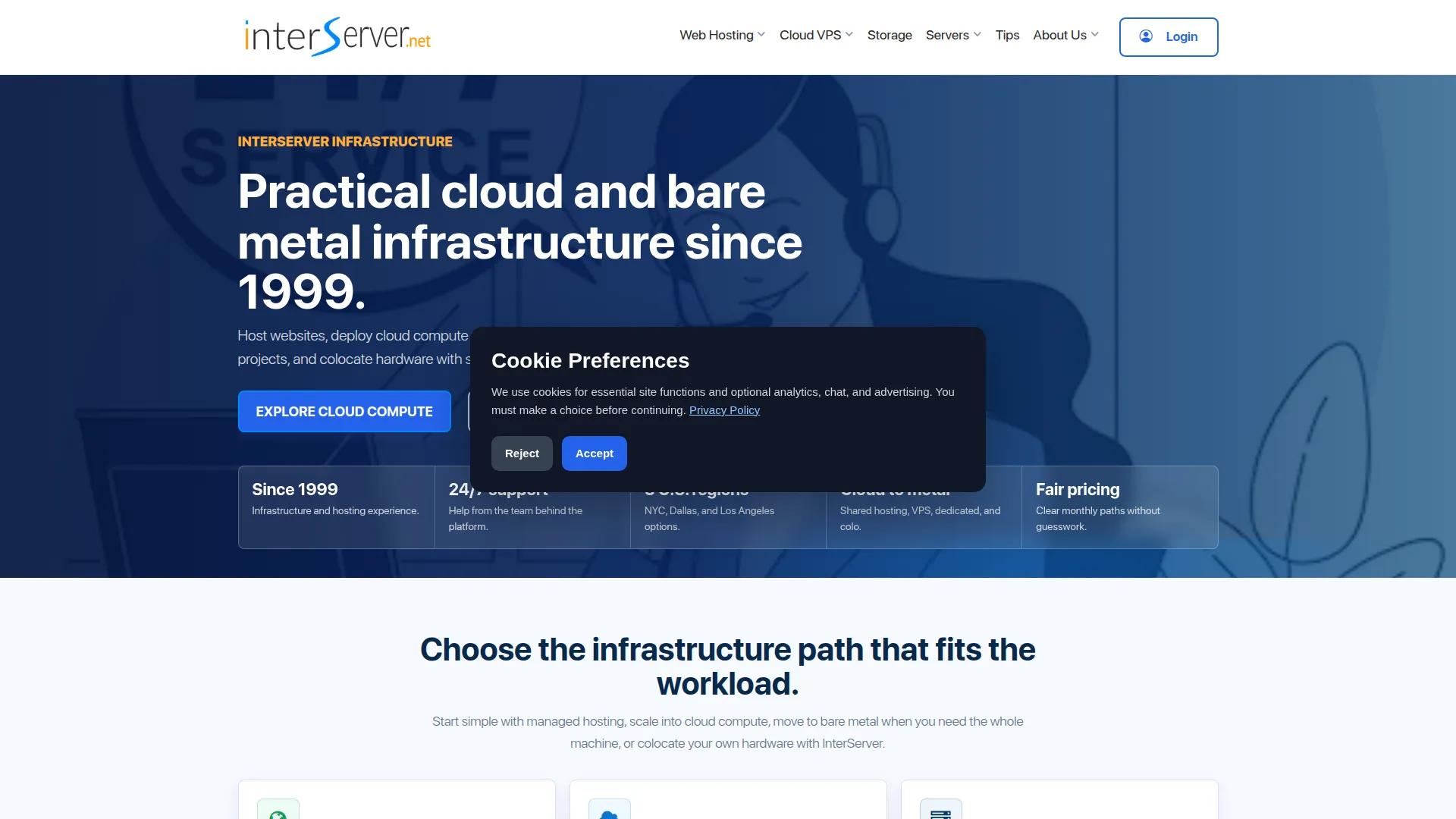The width and height of the screenshot is (1456, 819).
Task: Expand the About Us dropdown chevron
Action: coord(1095,35)
